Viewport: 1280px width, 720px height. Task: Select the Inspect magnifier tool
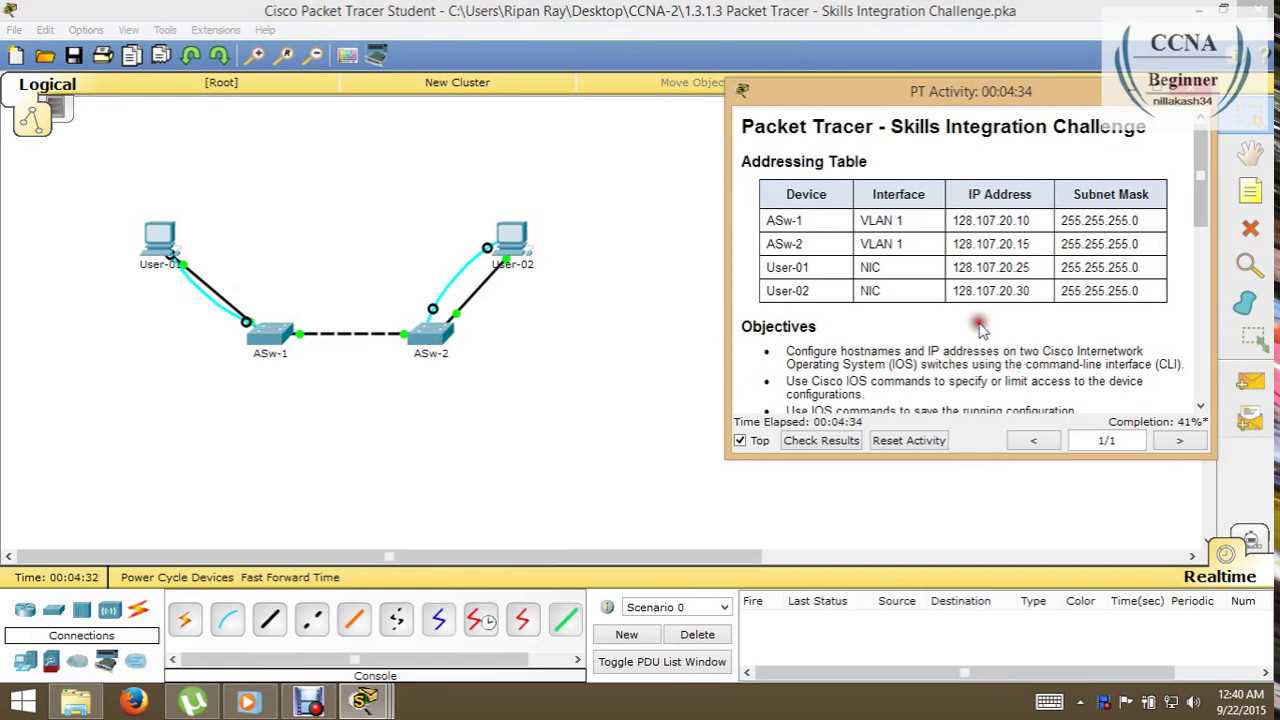click(x=1250, y=265)
